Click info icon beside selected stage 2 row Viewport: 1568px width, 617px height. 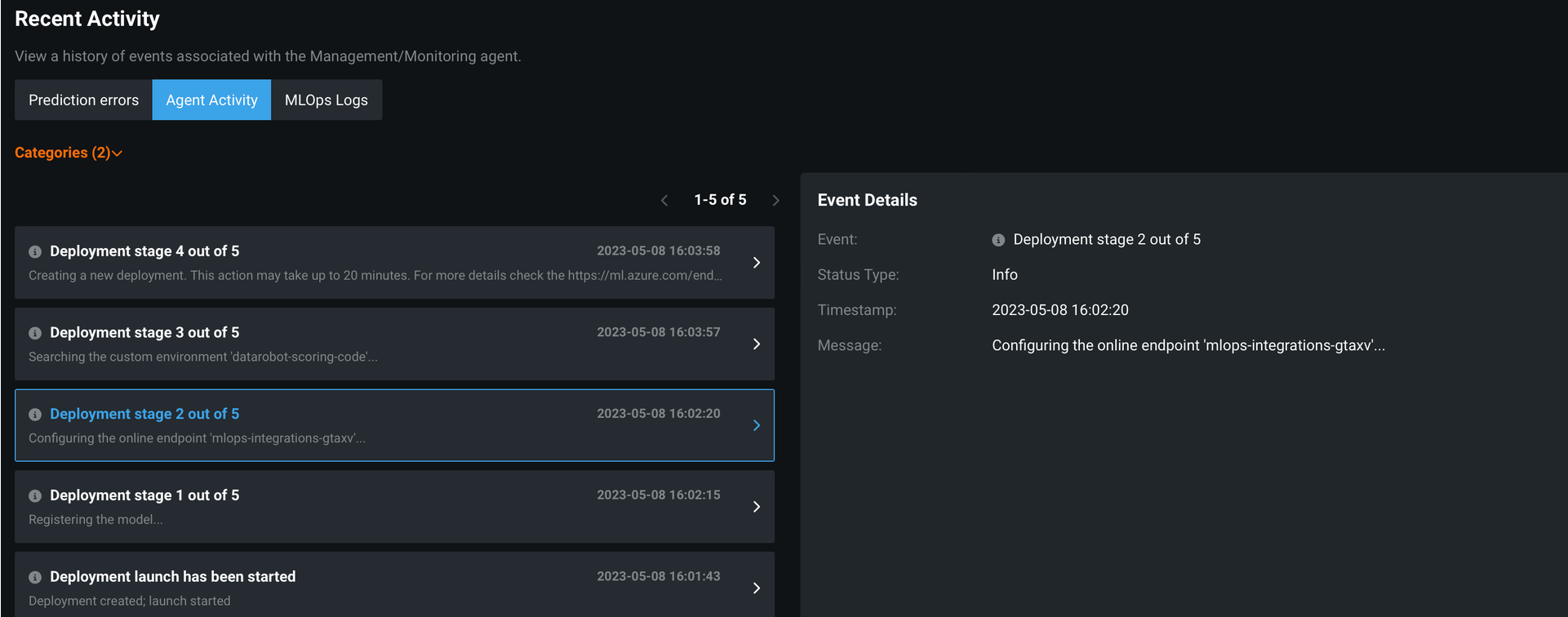click(x=35, y=415)
